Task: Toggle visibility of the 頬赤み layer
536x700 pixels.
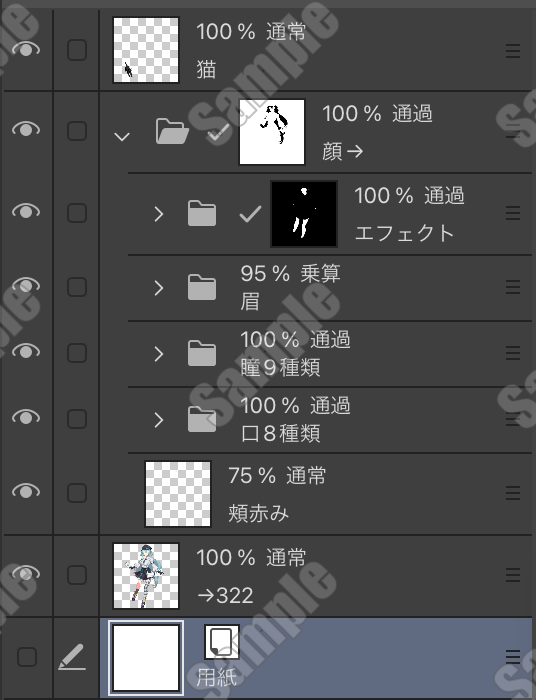Action: coord(26,491)
